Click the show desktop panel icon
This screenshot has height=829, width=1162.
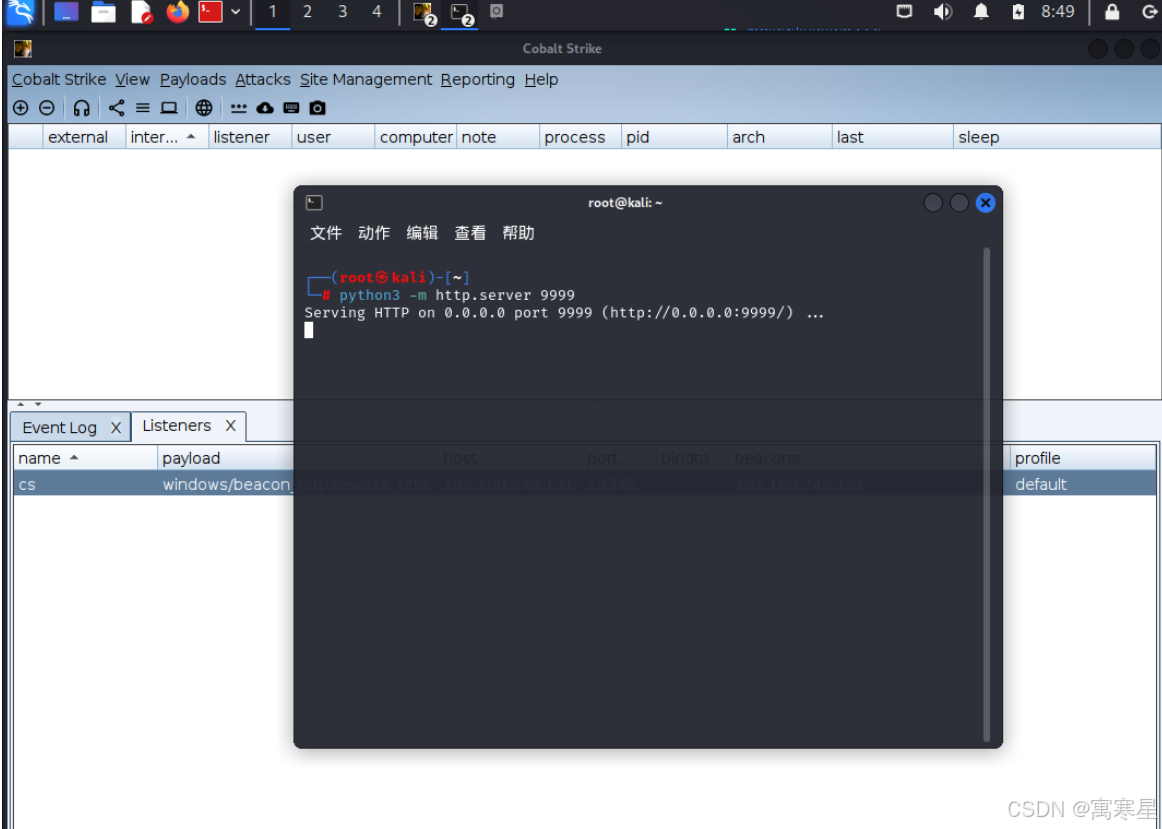66,12
